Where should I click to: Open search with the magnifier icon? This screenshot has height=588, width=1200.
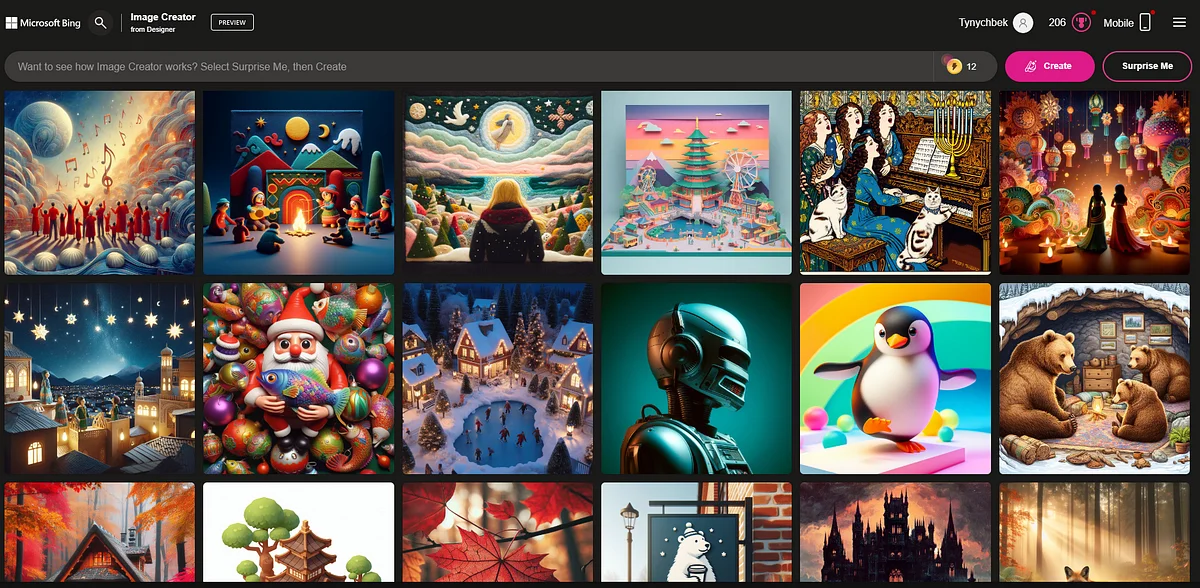click(x=100, y=22)
